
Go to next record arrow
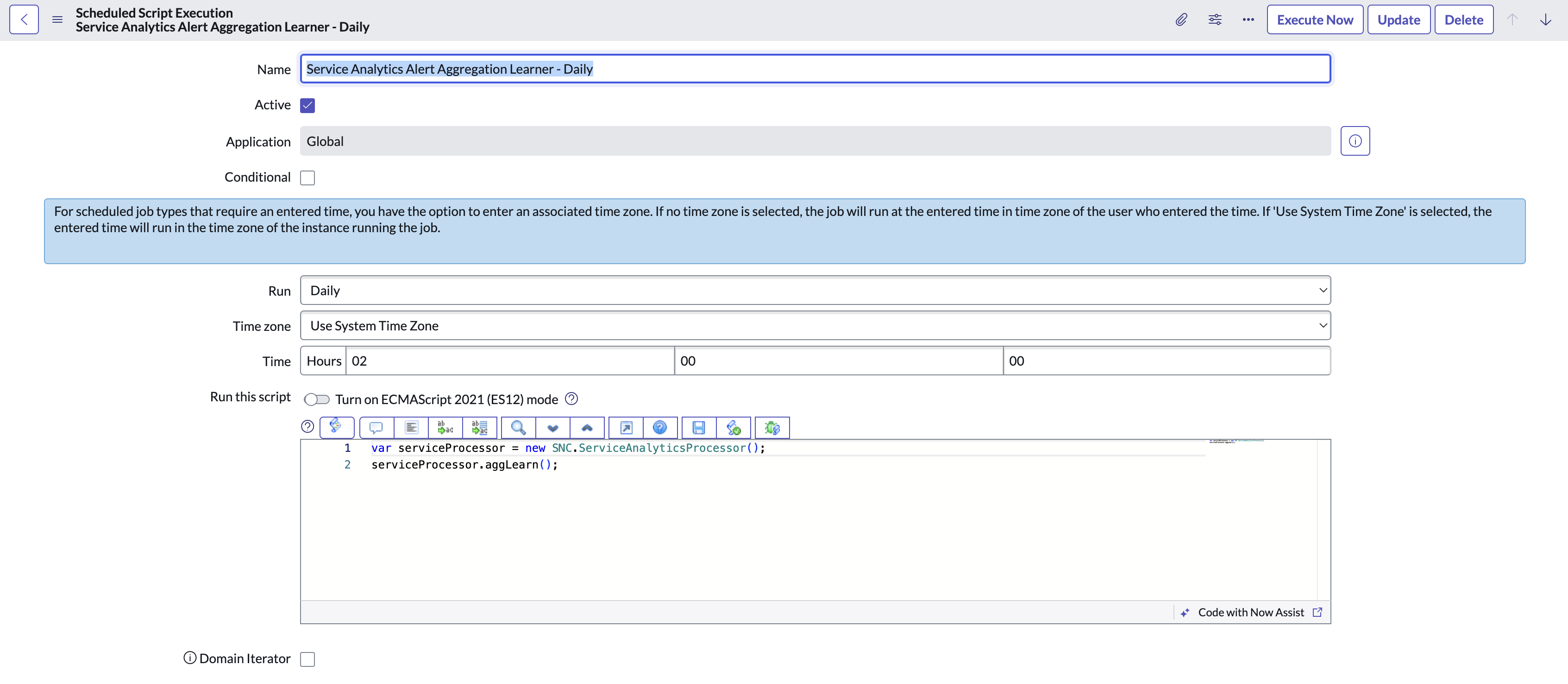pyautogui.click(x=1545, y=19)
